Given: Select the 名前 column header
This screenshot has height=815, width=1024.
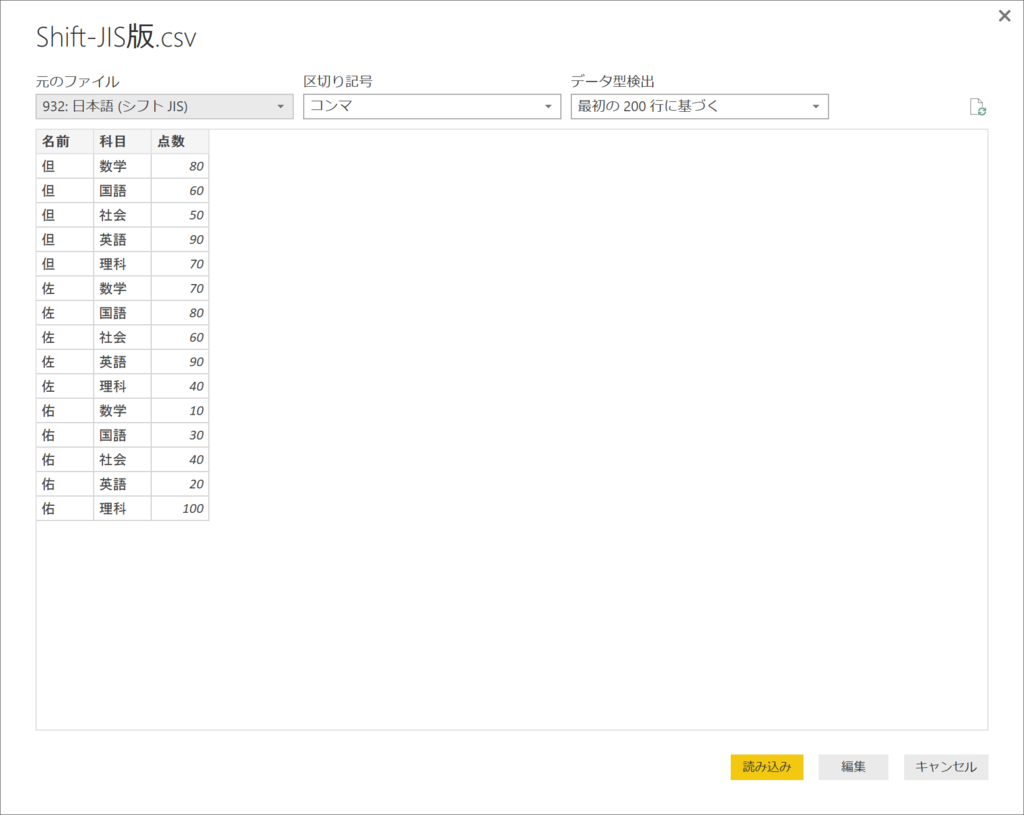Looking at the screenshot, I should (x=65, y=141).
